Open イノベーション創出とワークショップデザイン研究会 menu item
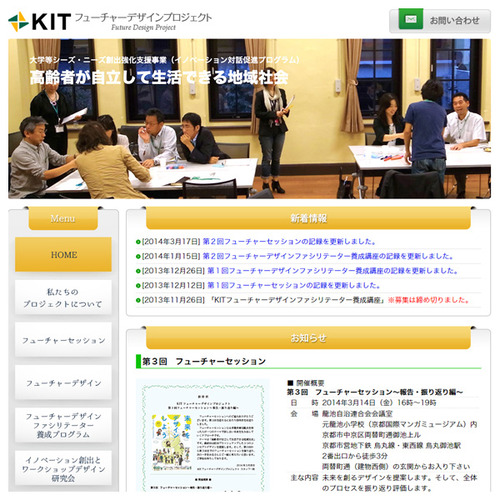The width and height of the screenshot is (500, 500). tap(63, 468)
